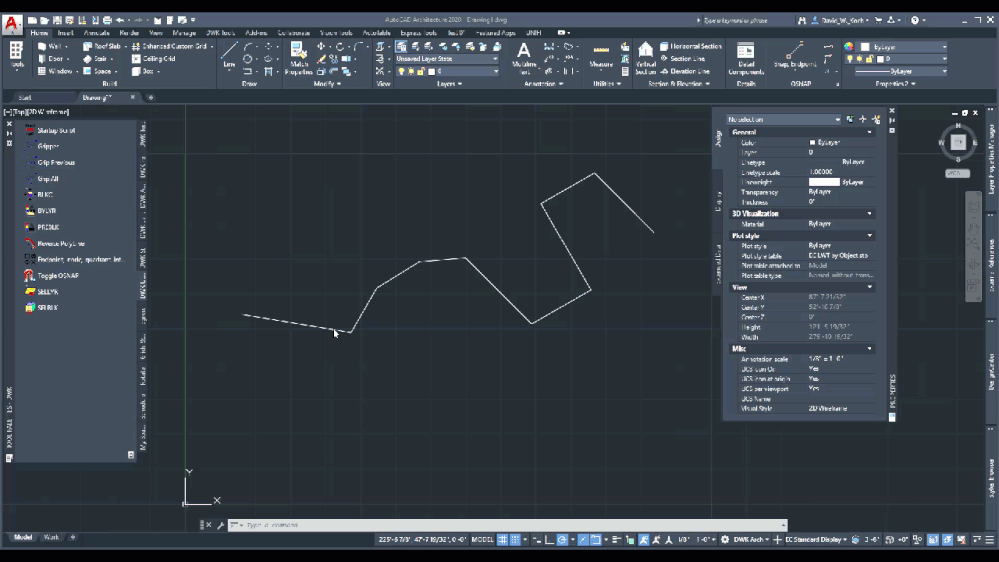This screenshot has width=999, height=562.
Task: Open Detail Components
Action: pos(745,58)
